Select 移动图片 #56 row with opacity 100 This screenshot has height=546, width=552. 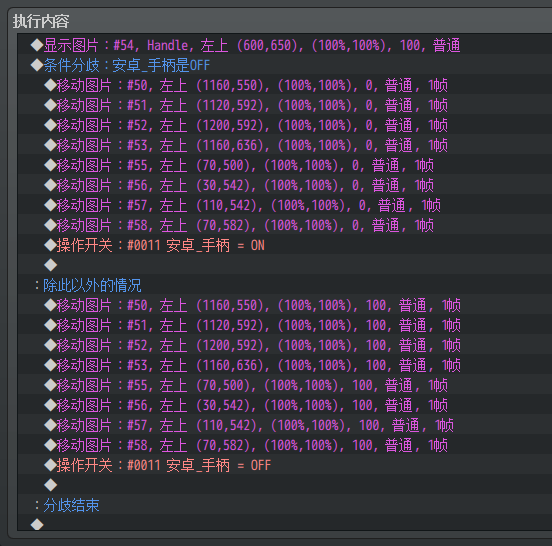[x=284, y=405]
